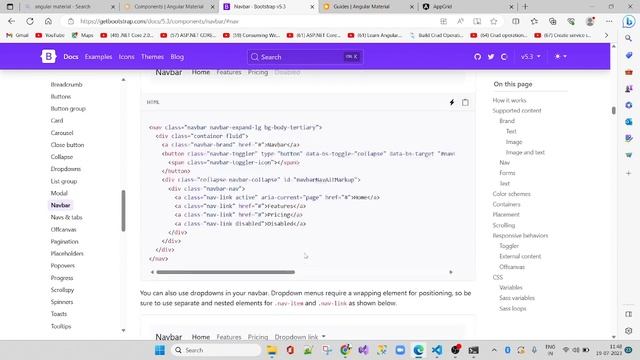Image resolution: width=640 pixels, height=360 pixels.
Task: Open the Gmail bookmark
Action: tap(17, 36)
